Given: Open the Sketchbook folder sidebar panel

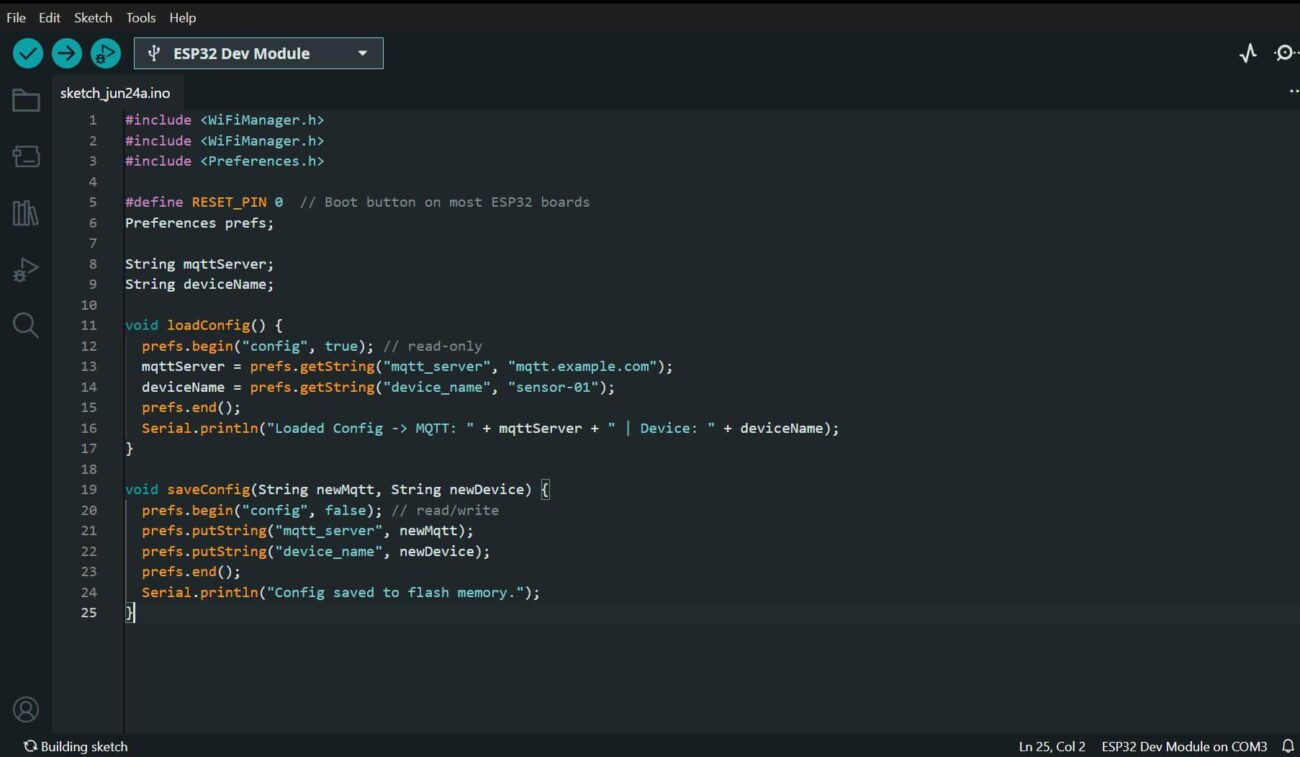Looking at the screenshot, I should (x=26, y=100).
